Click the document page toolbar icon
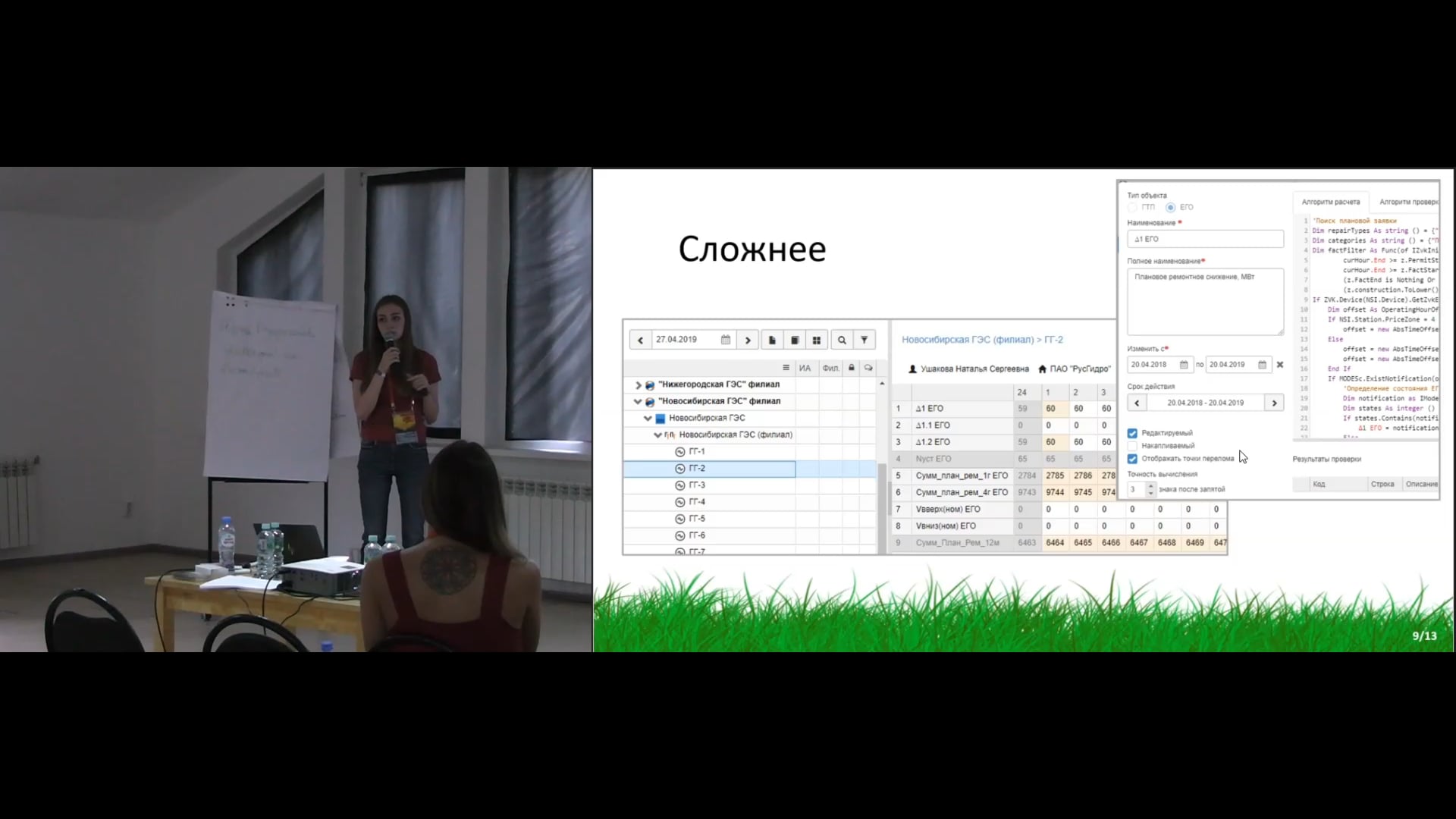Screen dimensions: 1456x819 click(x=772, y=340)
